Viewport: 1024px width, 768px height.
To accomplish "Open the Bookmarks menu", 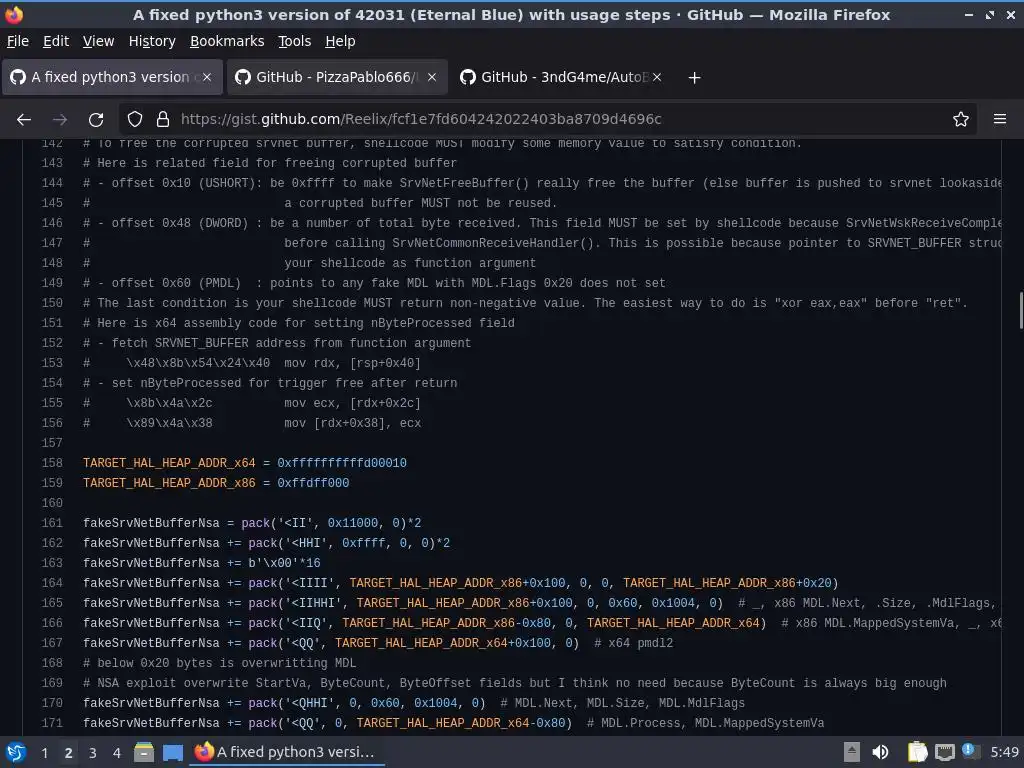I will coord(227,41).
